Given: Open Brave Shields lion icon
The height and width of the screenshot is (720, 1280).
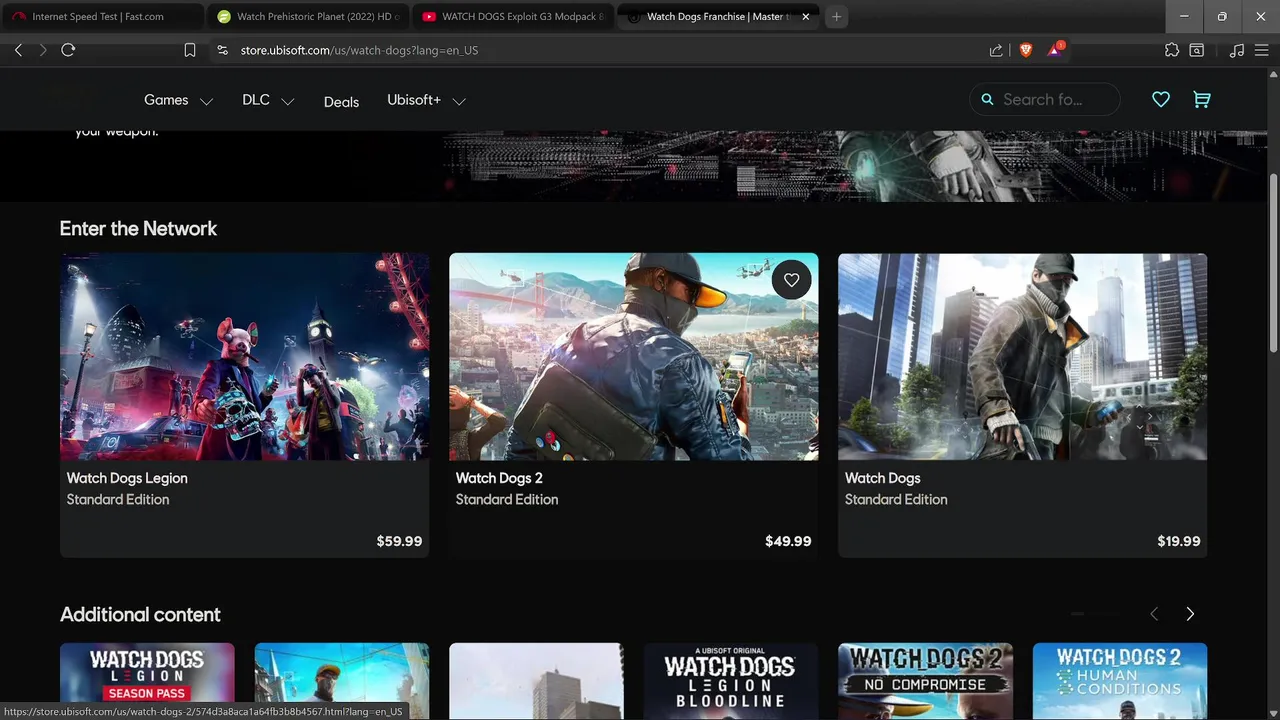Looking at the screenshot, I should click(x=1025, y=50).
